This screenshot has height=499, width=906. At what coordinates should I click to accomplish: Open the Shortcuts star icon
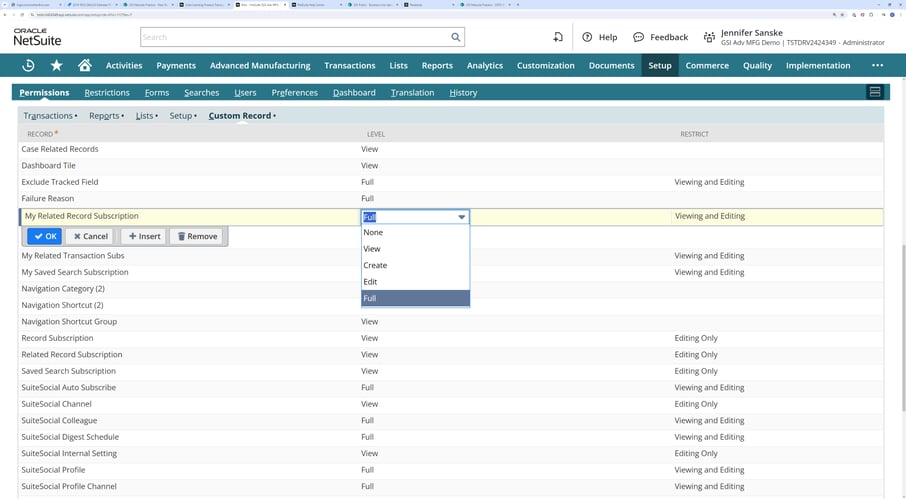tap(56, 66)
